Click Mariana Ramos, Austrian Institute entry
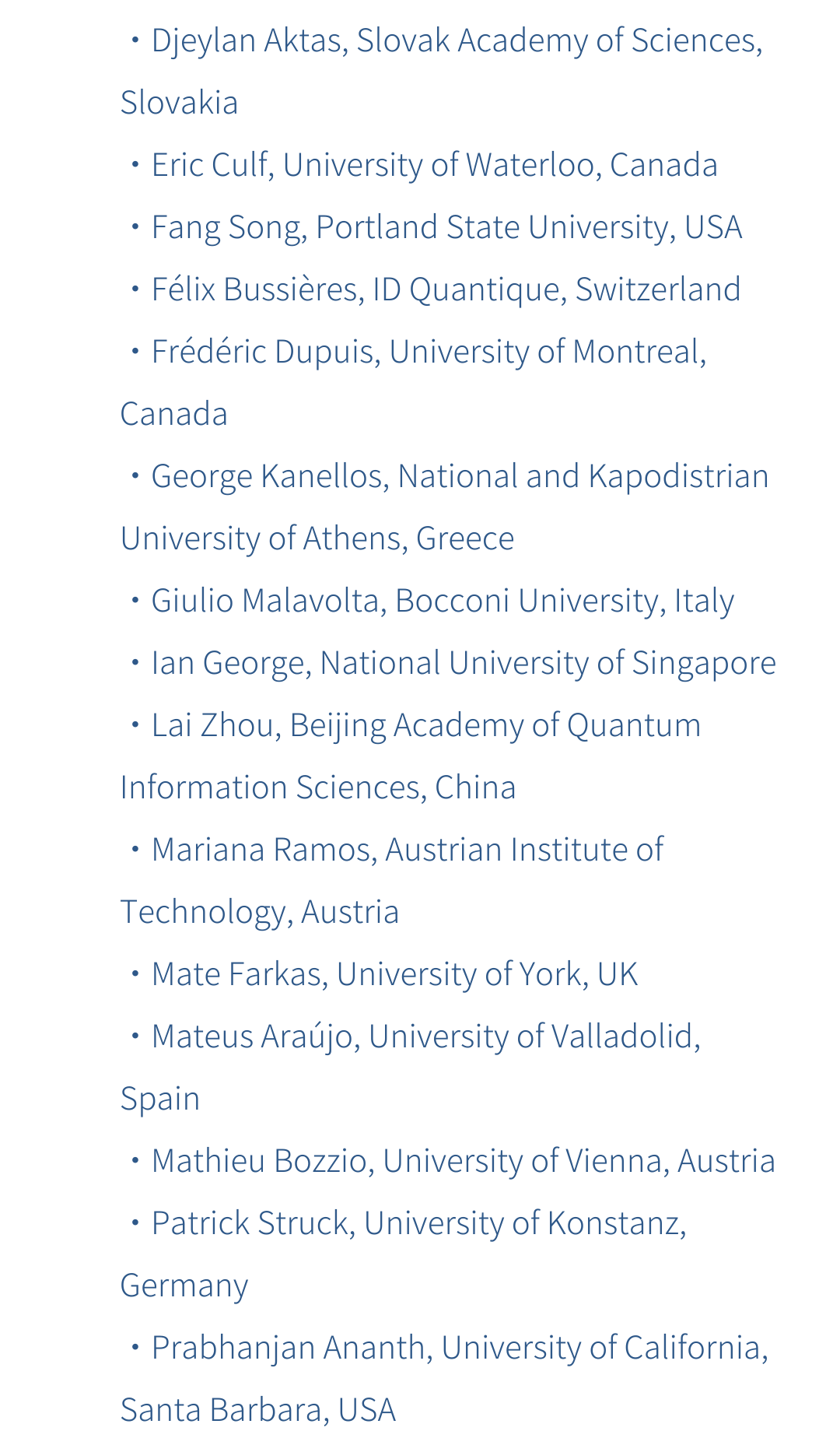 392,881
